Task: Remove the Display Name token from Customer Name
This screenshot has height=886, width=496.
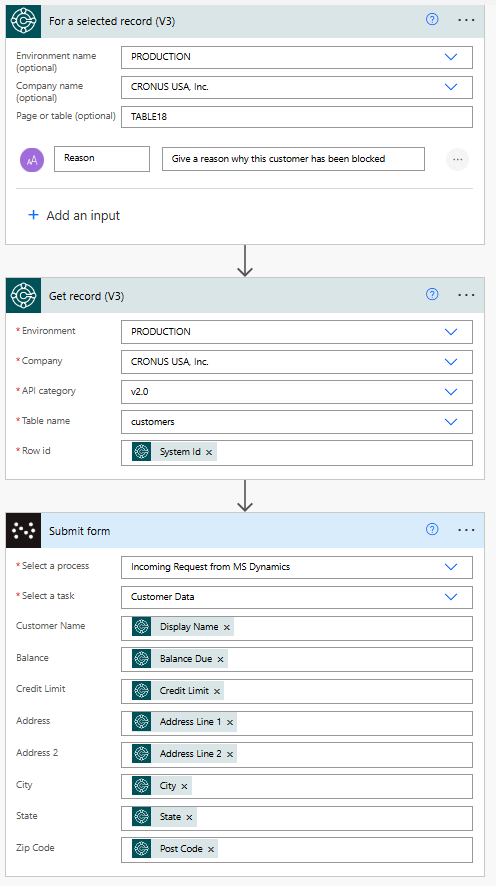Action: pyautogui.click(x=227, y=627)
